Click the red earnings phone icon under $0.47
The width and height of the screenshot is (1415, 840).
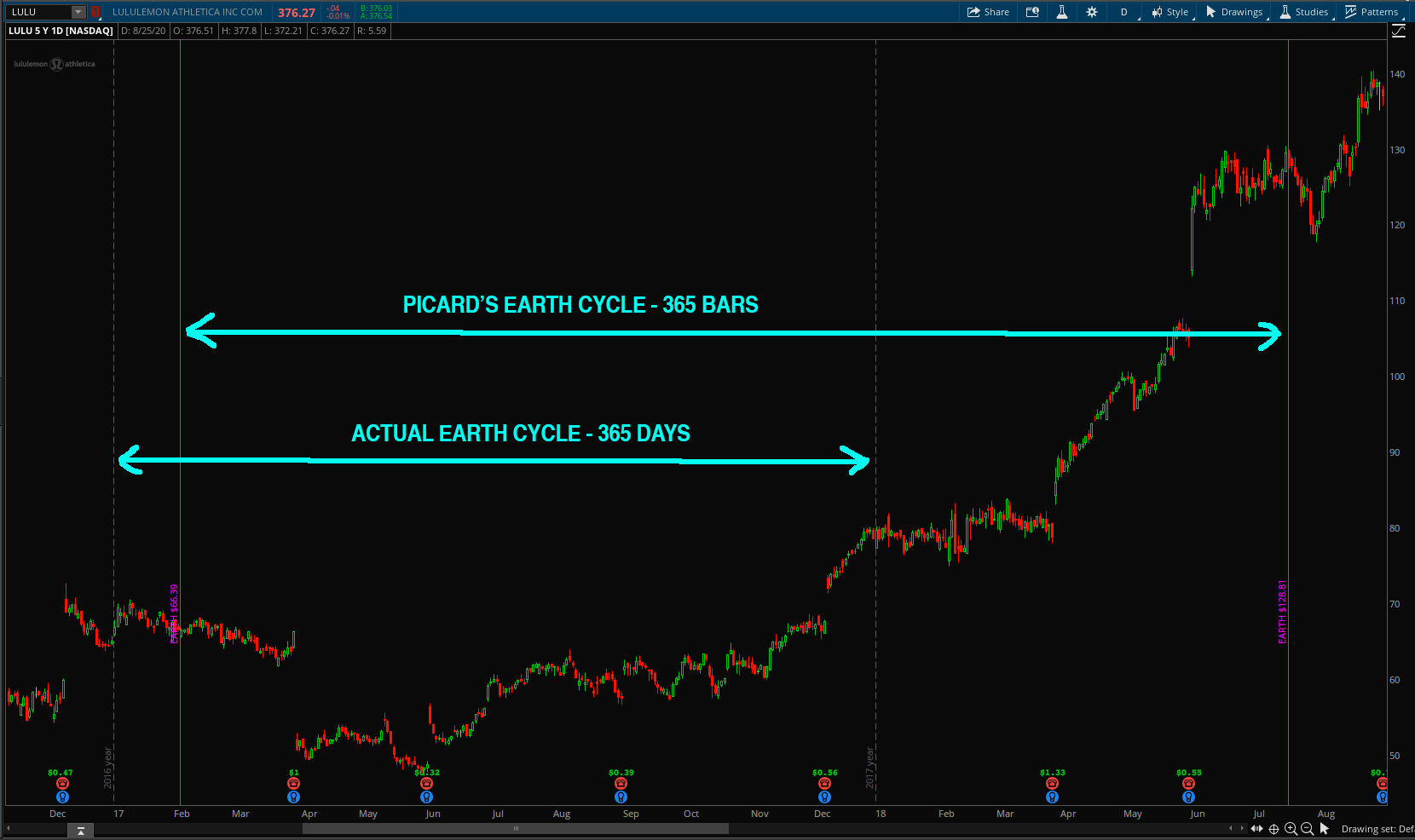point(62,784)
